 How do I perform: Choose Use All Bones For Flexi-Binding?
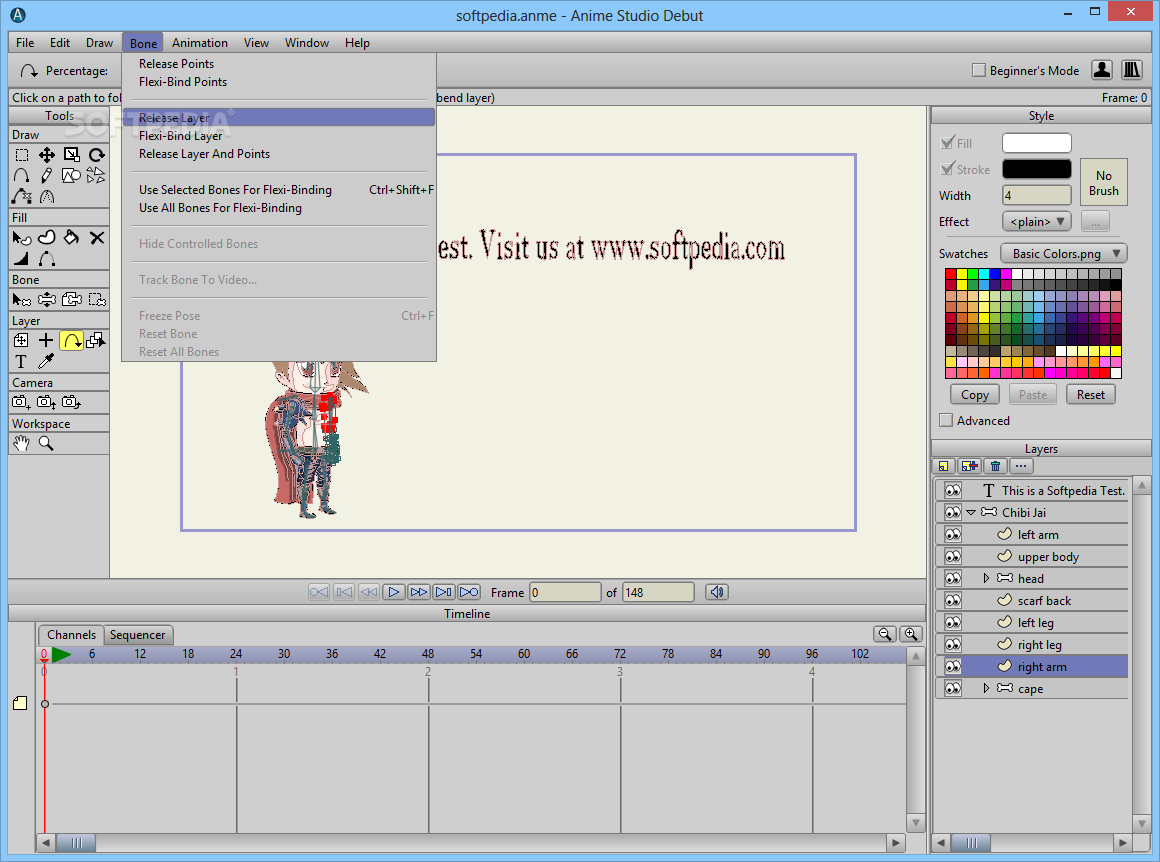(x=279, y=208)
